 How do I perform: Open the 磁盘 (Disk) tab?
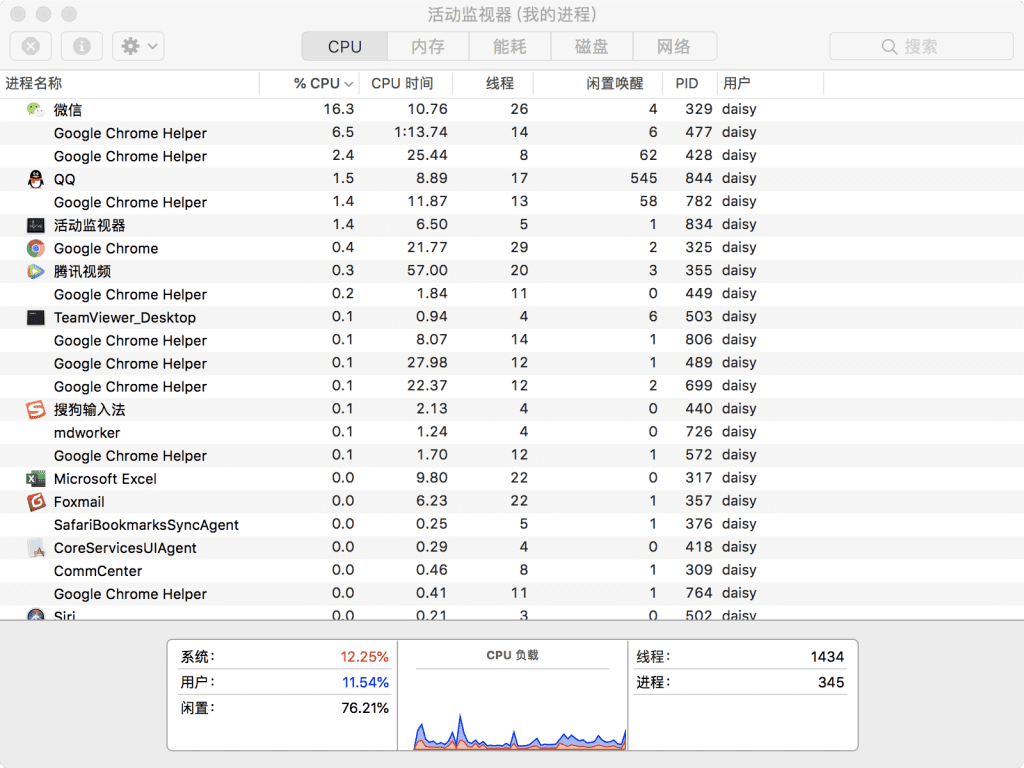point(591,46)
